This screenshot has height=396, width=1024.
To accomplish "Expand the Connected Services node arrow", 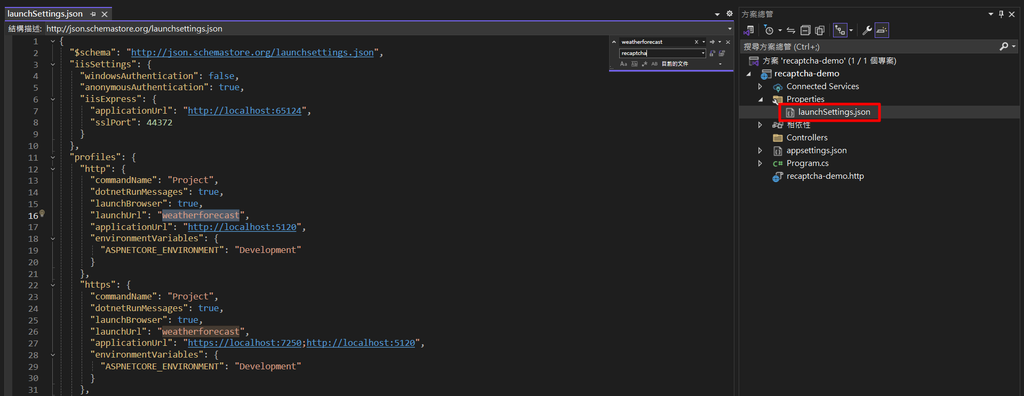I will tap(760, 86).
